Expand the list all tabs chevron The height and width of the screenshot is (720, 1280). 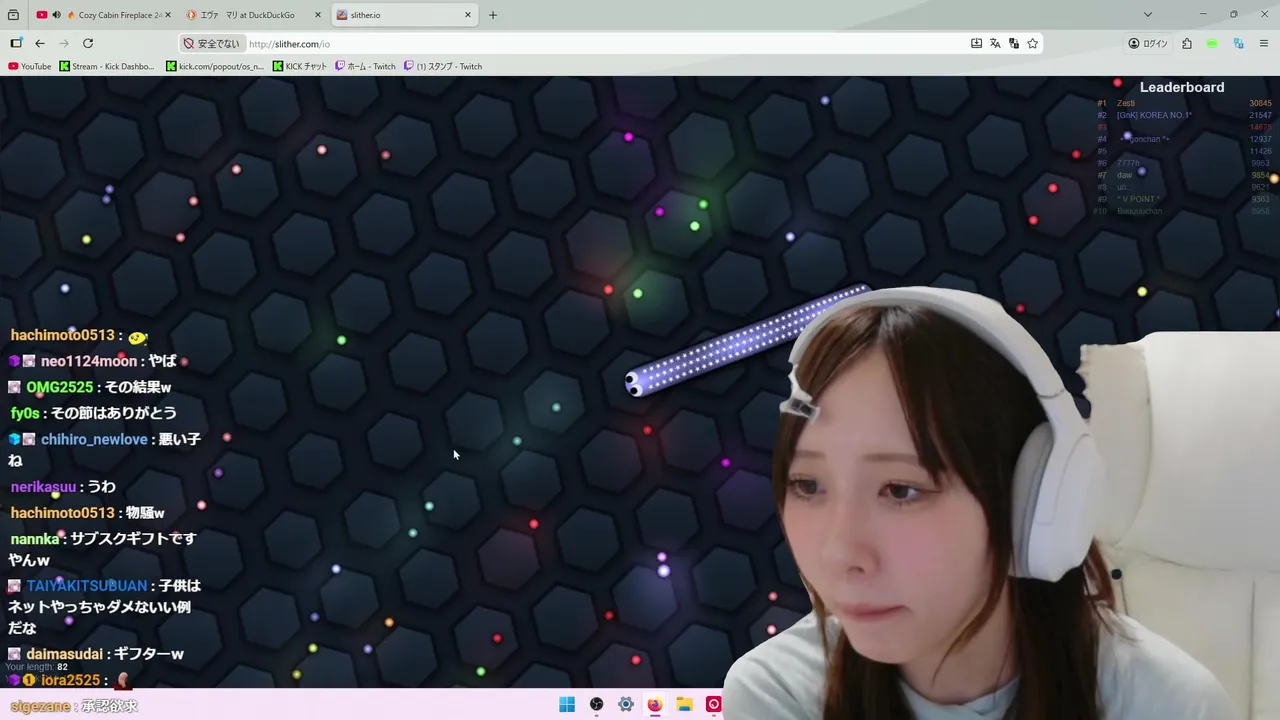coord(1148,15)
